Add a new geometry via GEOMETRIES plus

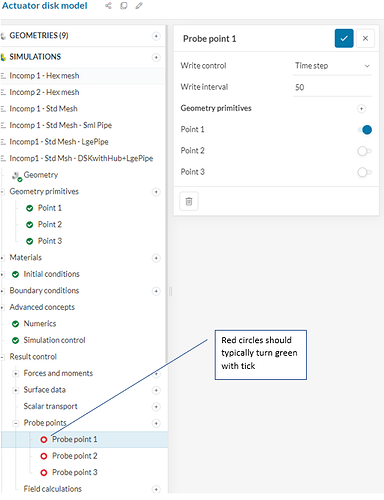coord(156,36)
